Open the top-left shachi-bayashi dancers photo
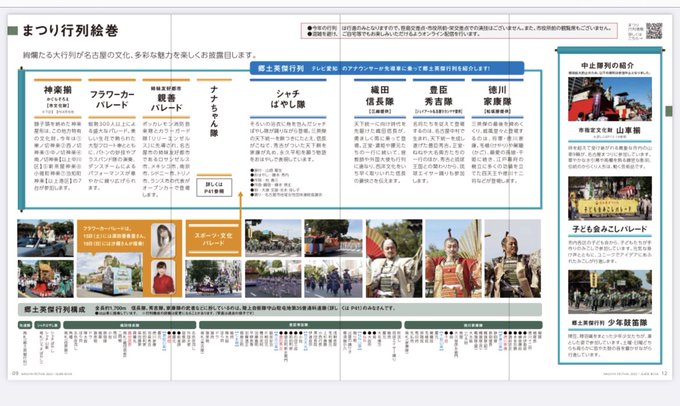Image resolution: width=680 pixels, height=406 pixels. click(273, 238)
